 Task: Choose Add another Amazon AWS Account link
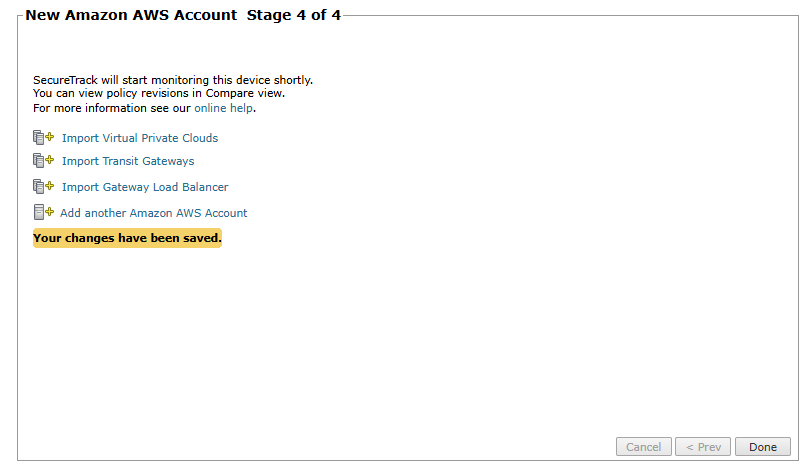[153, 213]
